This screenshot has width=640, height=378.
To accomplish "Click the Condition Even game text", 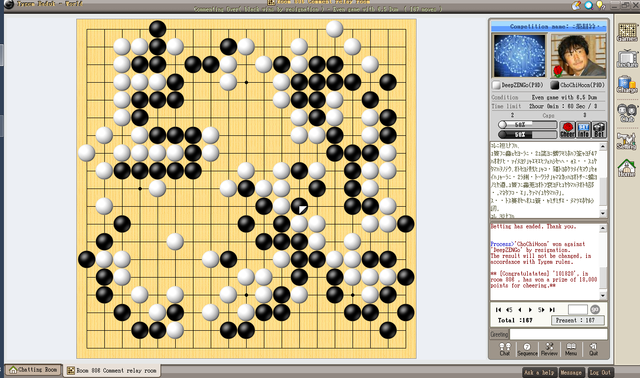I will tap(564, 98).
